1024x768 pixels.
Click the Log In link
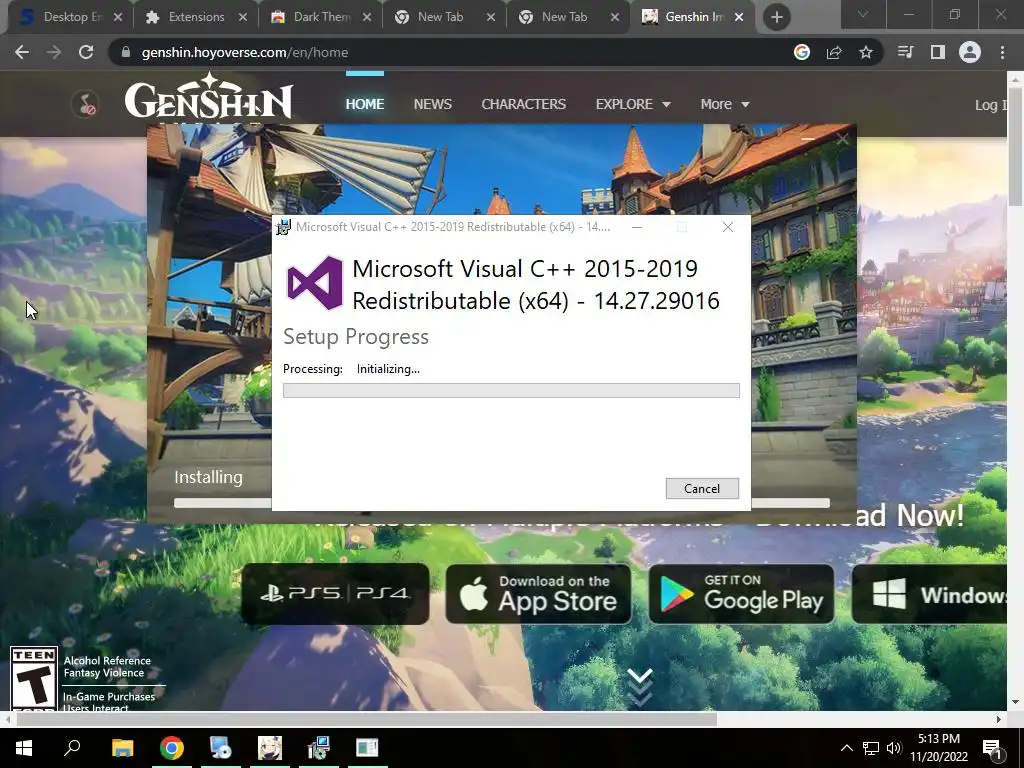point(991,105)
